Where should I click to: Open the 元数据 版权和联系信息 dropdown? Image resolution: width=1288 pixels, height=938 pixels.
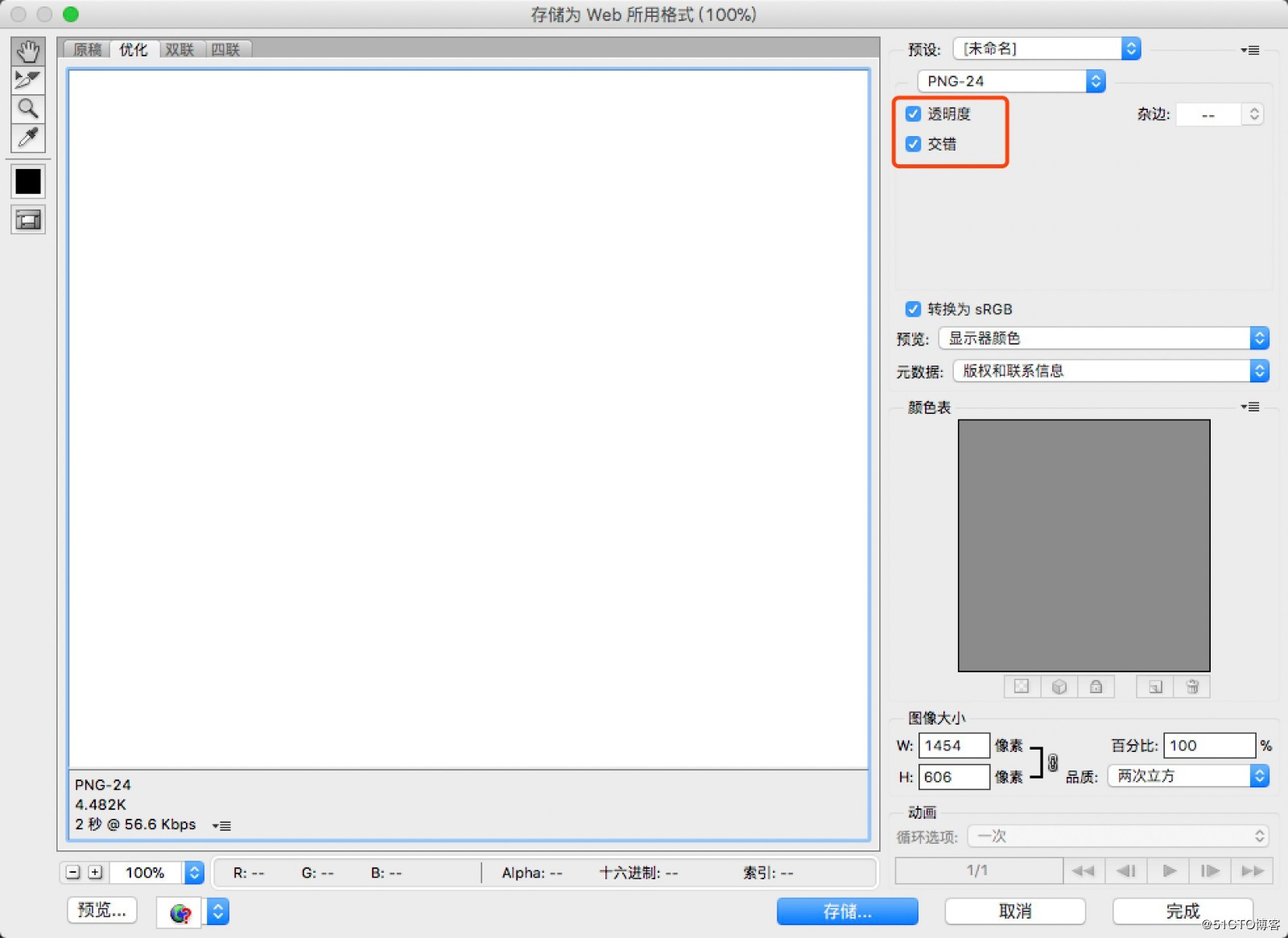point(1111,371)
